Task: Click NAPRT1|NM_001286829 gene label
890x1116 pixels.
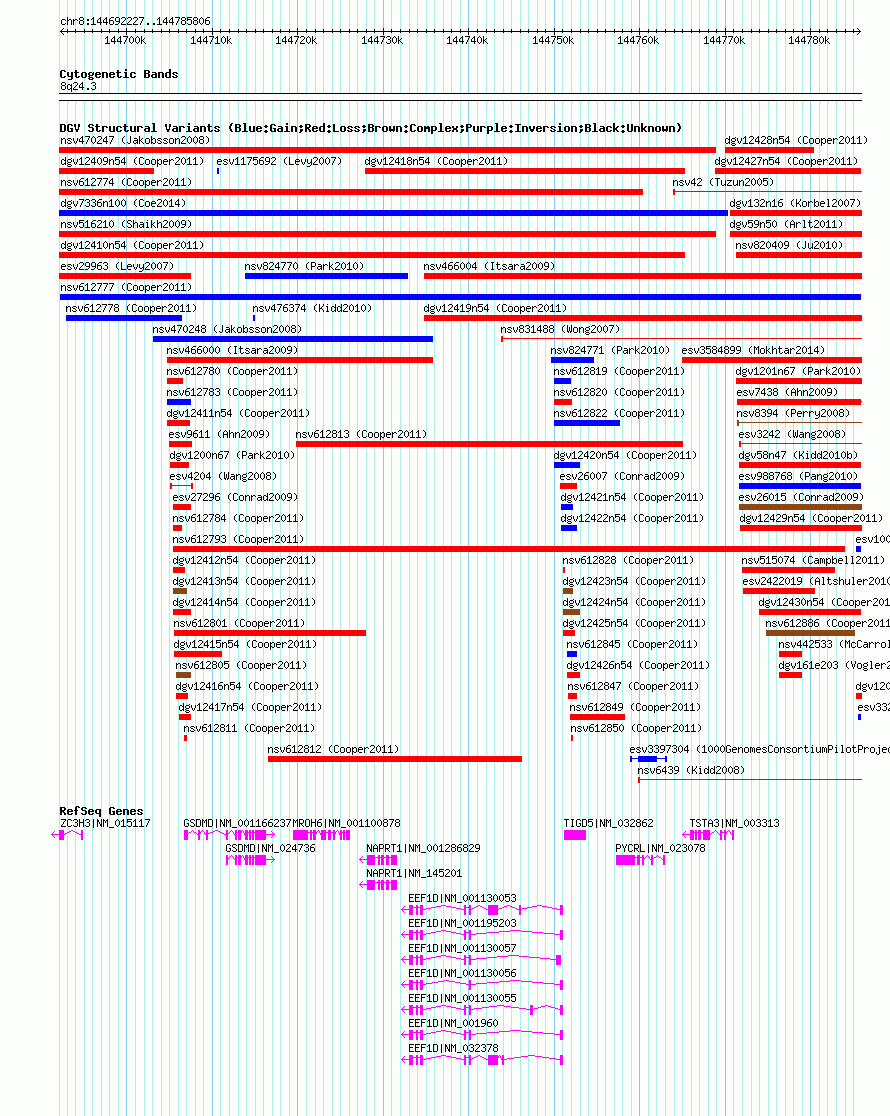Action: click(x=424, y=848)
